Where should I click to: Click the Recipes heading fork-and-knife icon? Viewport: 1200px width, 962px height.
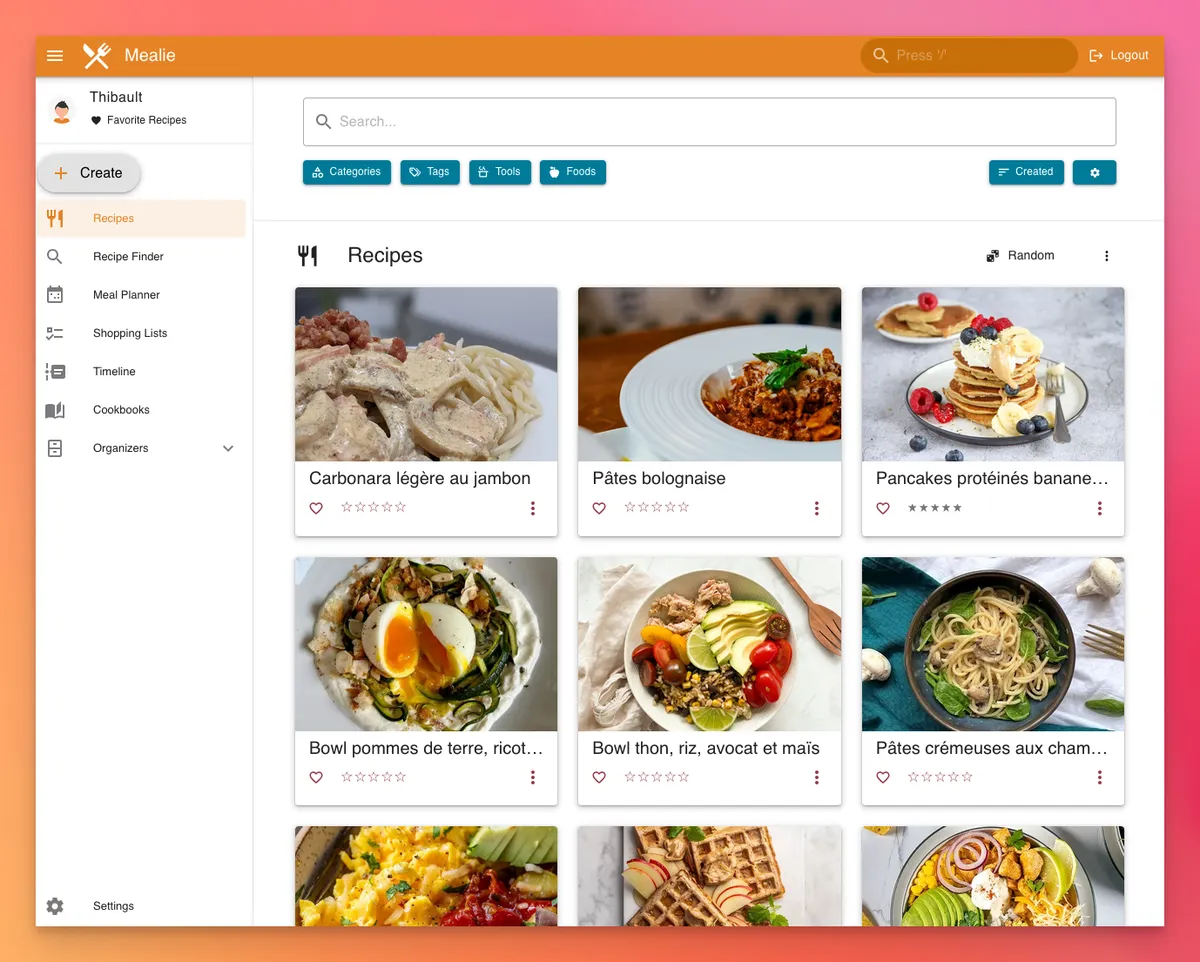coord(308,256)
